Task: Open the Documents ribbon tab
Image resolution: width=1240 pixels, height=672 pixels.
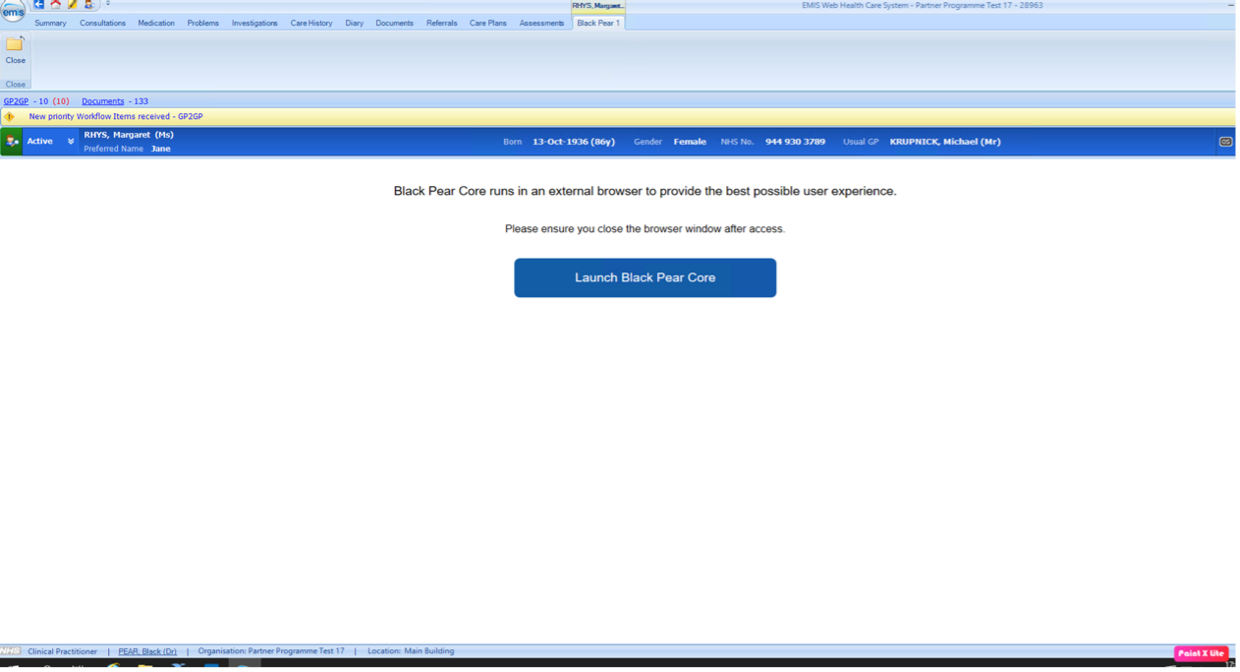Action: pyautogui.click(x=394, y=23)
